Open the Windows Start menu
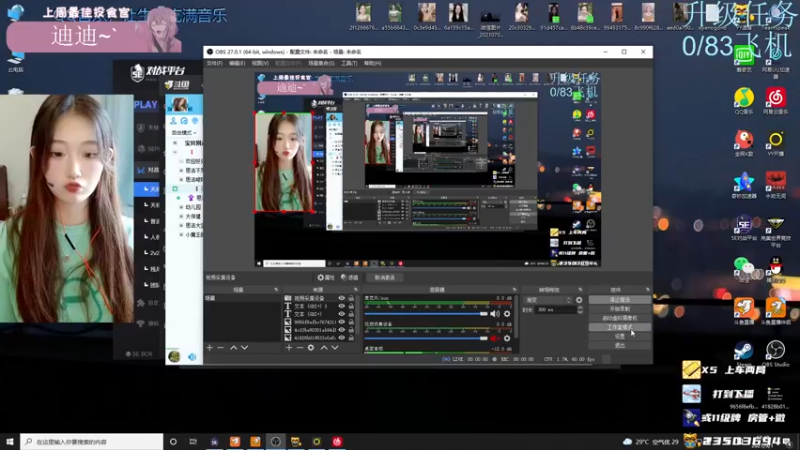Screen dimensions: 800x450 coord(10,441)
